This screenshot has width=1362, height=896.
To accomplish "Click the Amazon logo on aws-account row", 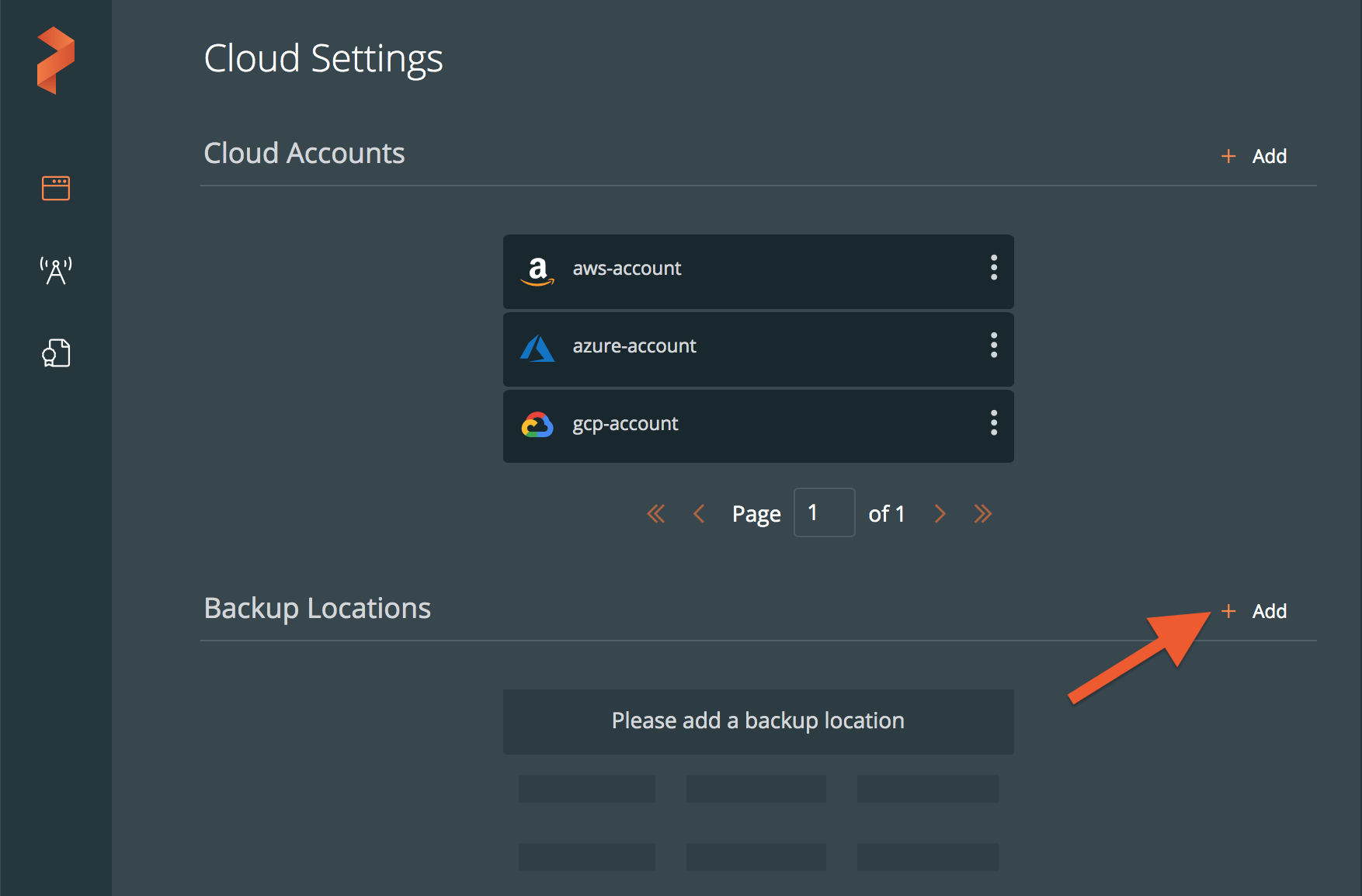I will [x=537, y=271].
